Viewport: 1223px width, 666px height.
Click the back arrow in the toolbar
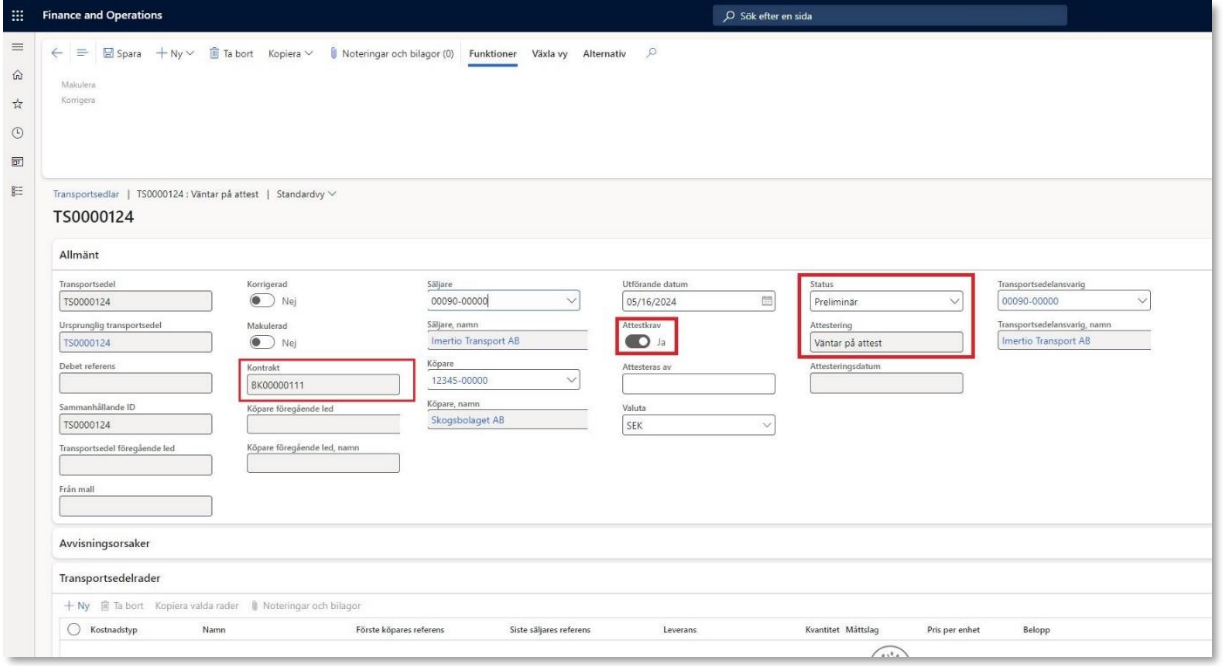point(58,53)
